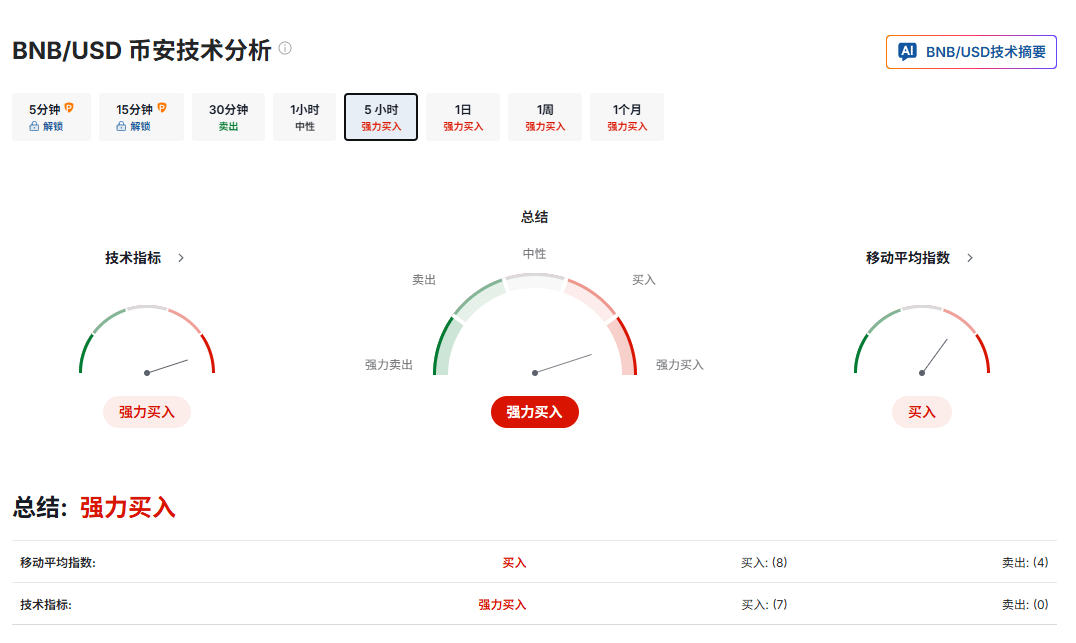The image size is (1076, 643).
Task: Click the 技术指标: row label
Action: 45,605
